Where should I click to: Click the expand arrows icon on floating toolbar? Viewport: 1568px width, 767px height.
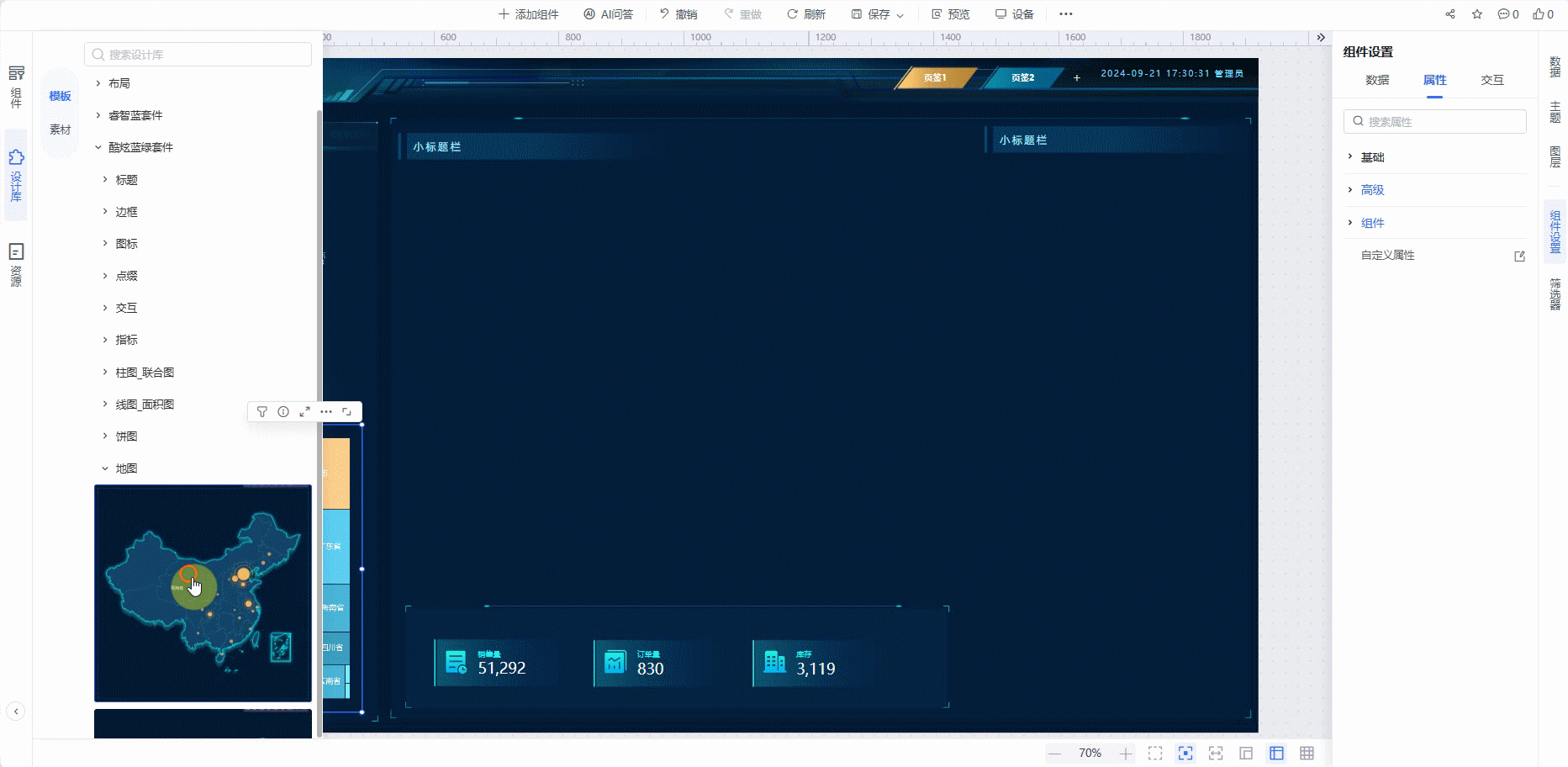(x=304, y=412)
